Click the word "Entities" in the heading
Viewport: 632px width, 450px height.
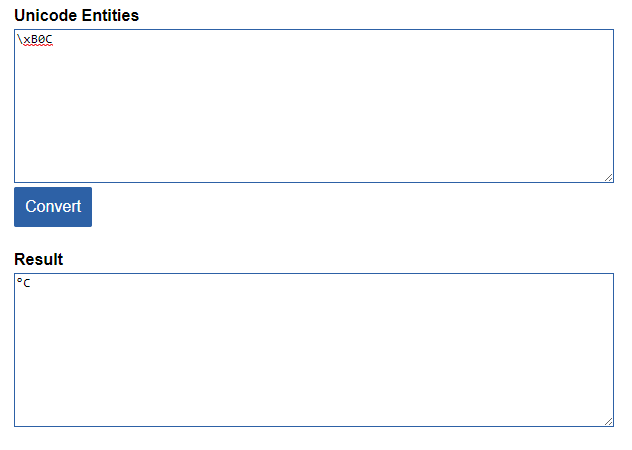click(109, 16)
